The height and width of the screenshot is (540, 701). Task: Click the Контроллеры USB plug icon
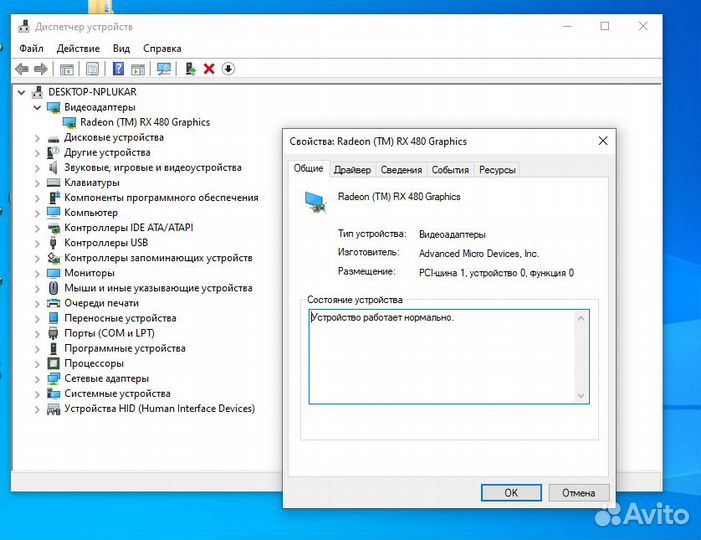tap(53, 243)
